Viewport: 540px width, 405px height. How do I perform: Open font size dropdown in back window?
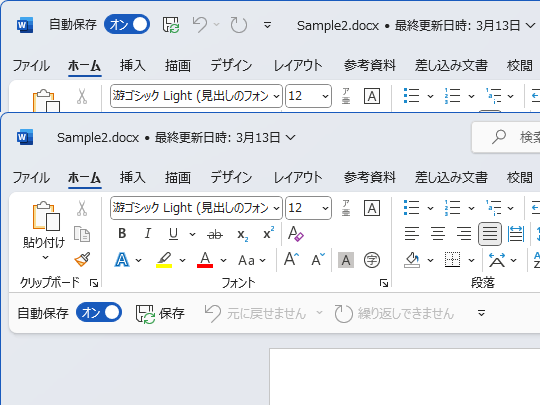[x=325, y=96]
